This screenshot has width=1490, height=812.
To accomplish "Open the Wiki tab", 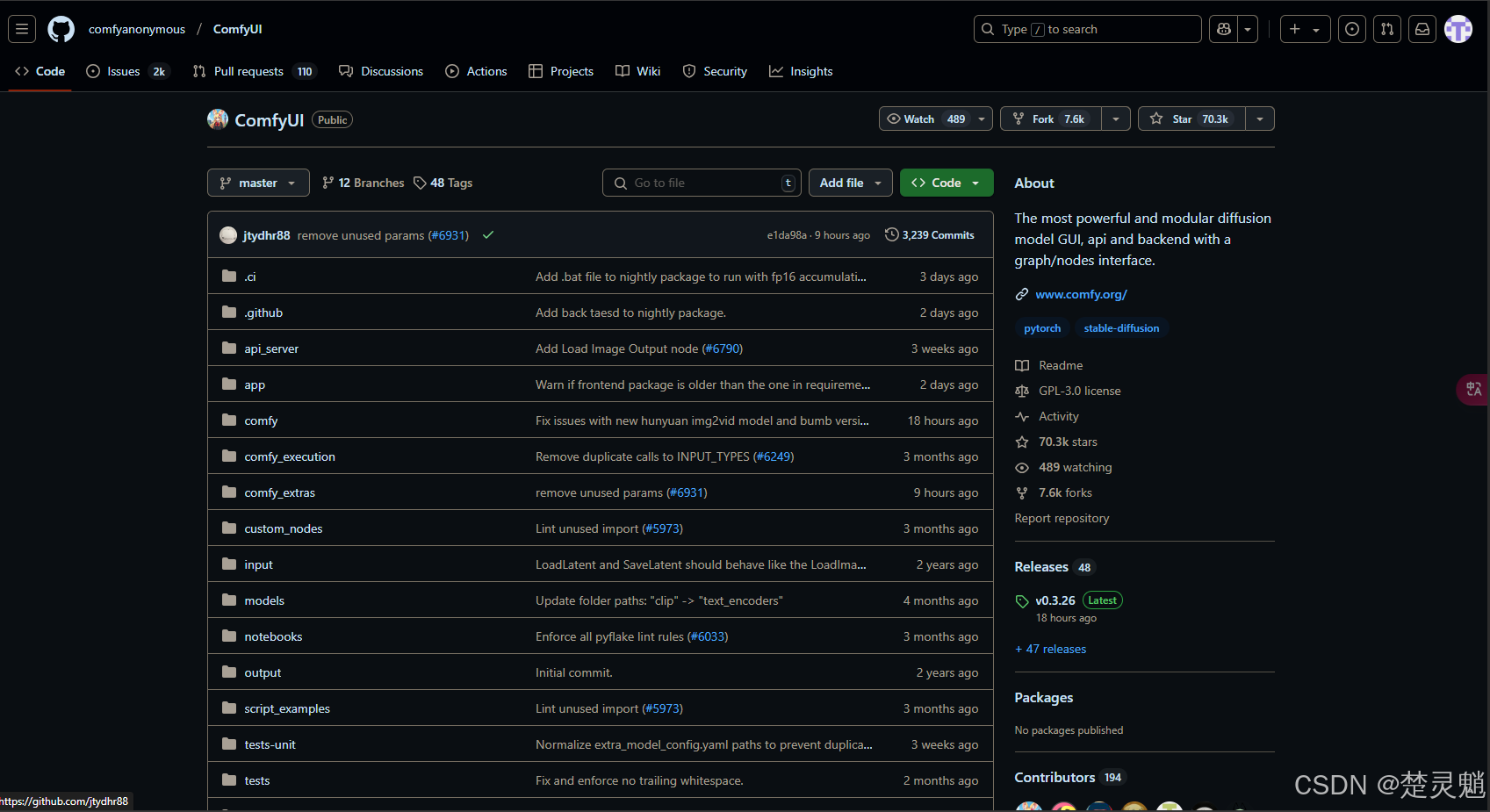I will click(x=638, y=71).
